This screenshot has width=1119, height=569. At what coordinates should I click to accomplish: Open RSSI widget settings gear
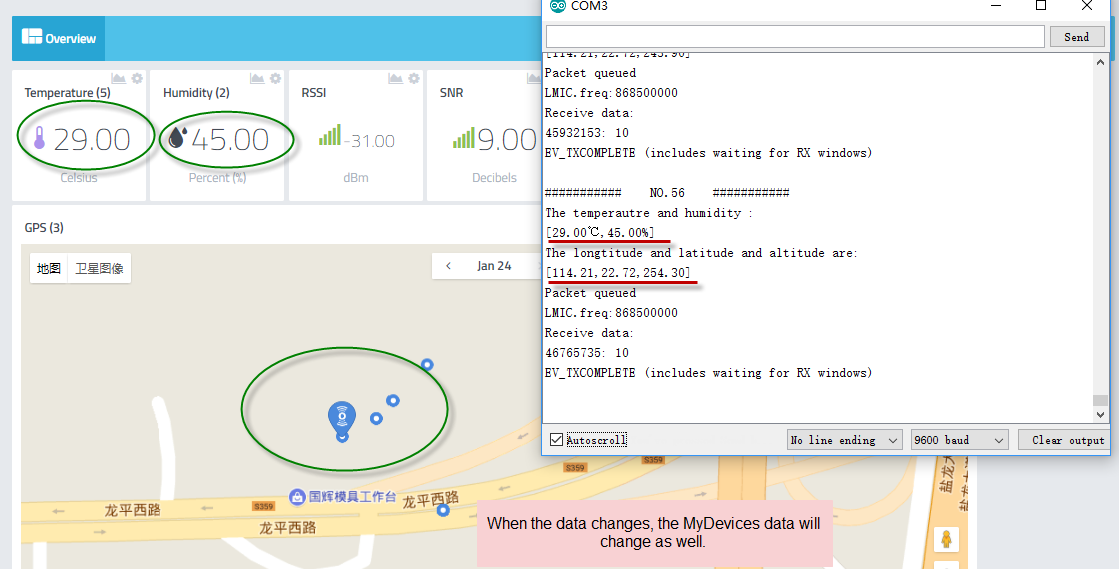(x=414, y=78)
